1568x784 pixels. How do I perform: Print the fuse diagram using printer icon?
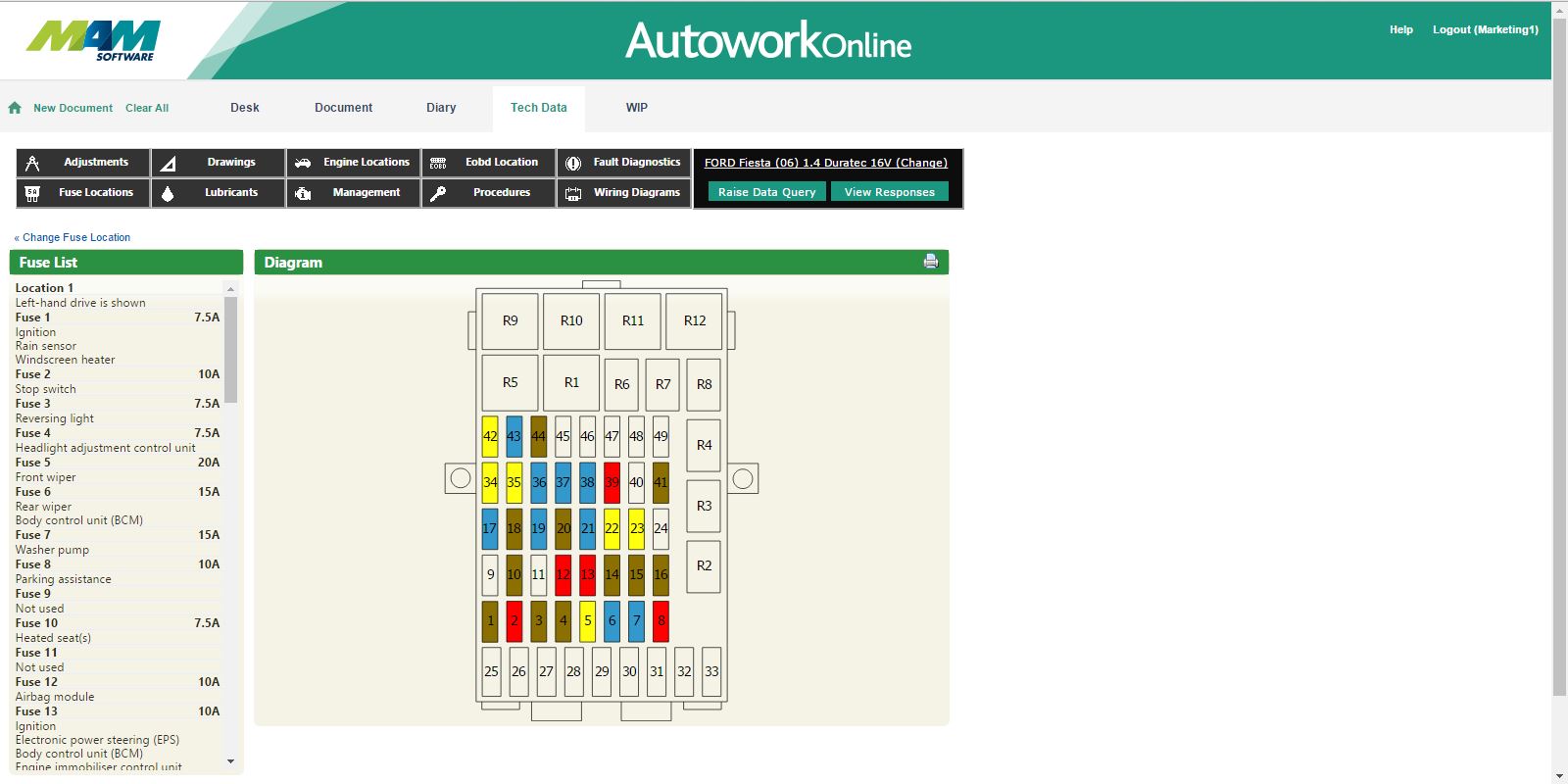[930, 262]
